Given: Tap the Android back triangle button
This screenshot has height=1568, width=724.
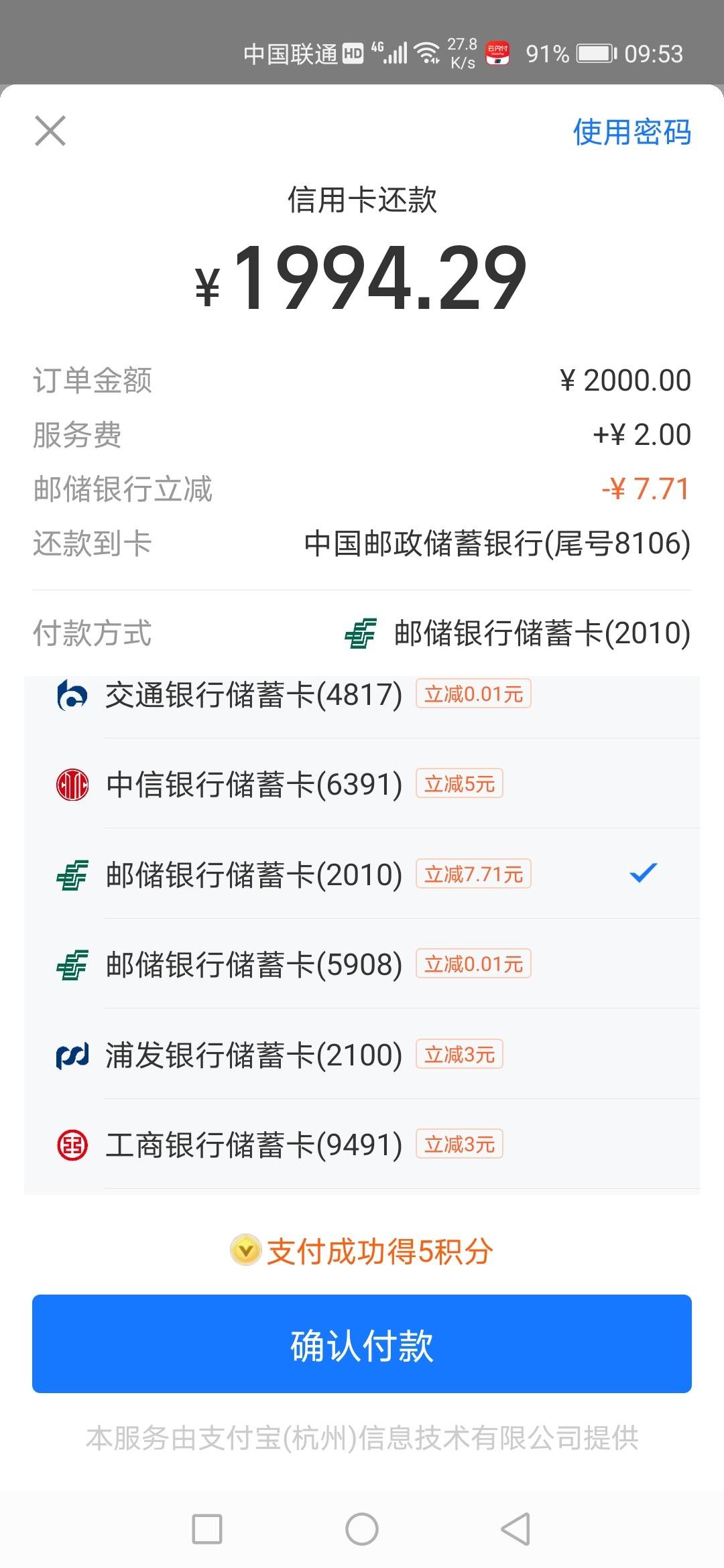Looking at the screenshot, I should (x=516, y=1529).
